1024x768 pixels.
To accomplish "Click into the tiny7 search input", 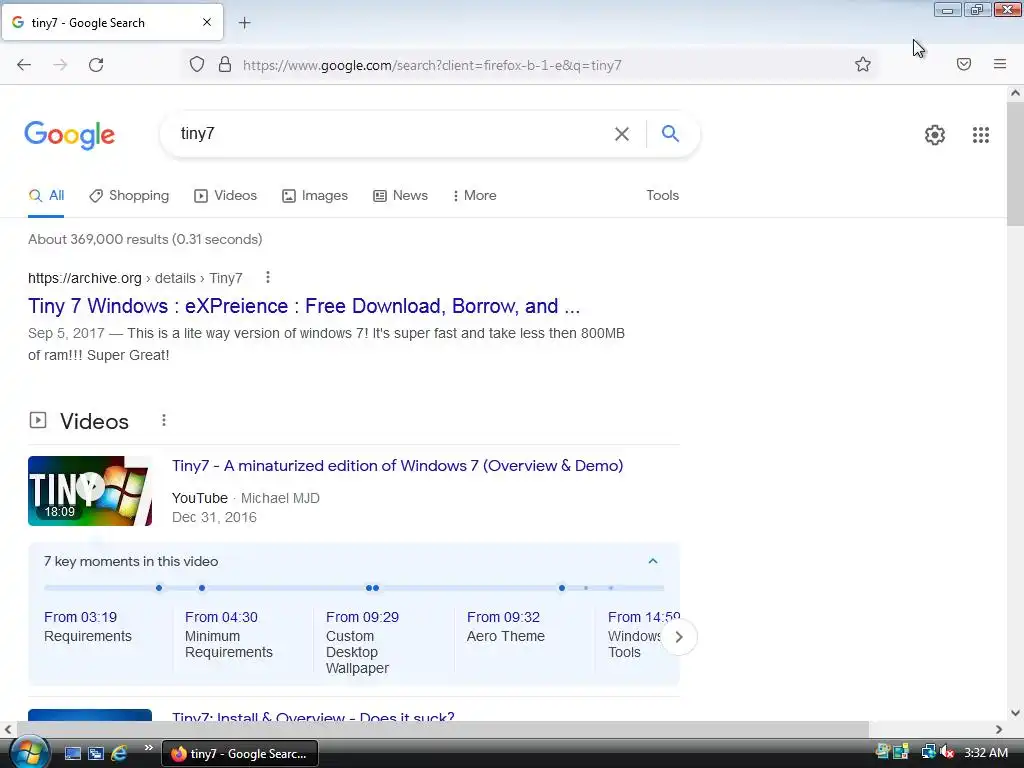I will (392, 133).
